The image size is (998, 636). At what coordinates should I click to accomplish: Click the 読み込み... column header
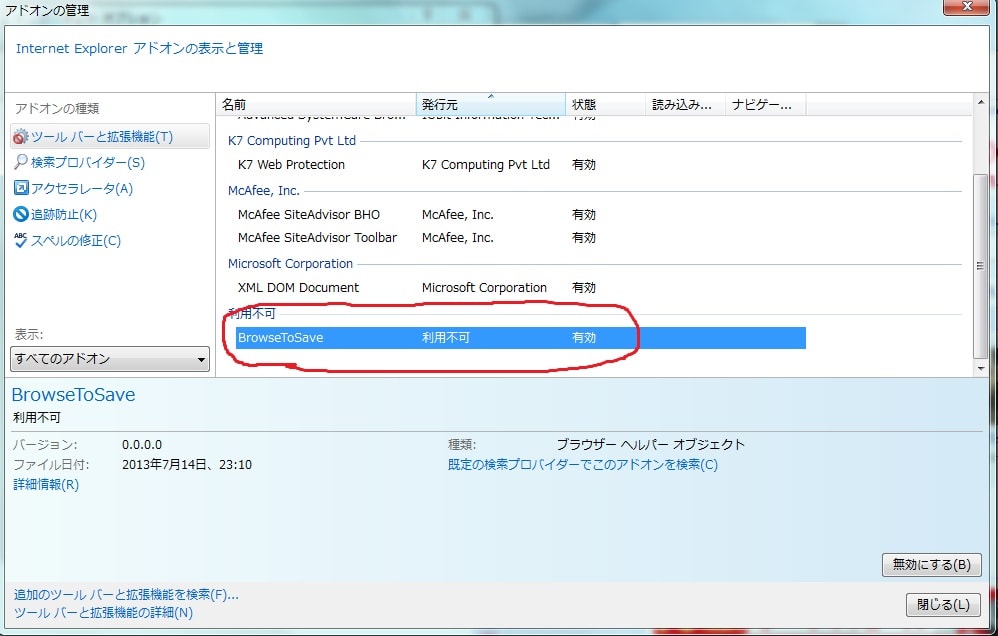[x=685, y=104]
